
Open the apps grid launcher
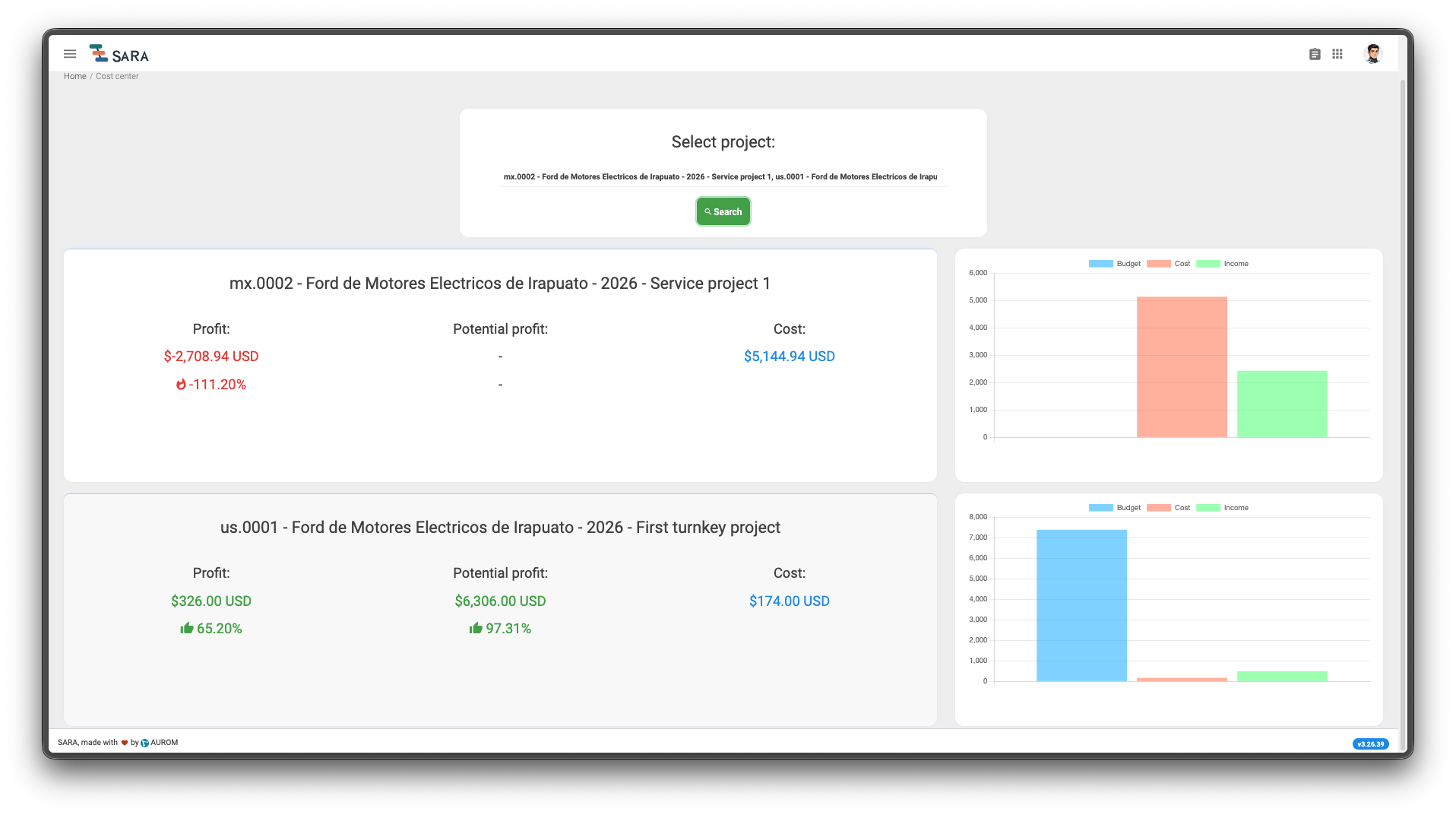click(1337, 54)
